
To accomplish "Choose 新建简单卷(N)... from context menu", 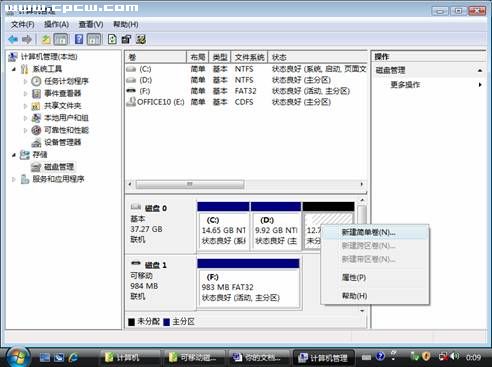I will pyautogui.click(x=375, y=232).
